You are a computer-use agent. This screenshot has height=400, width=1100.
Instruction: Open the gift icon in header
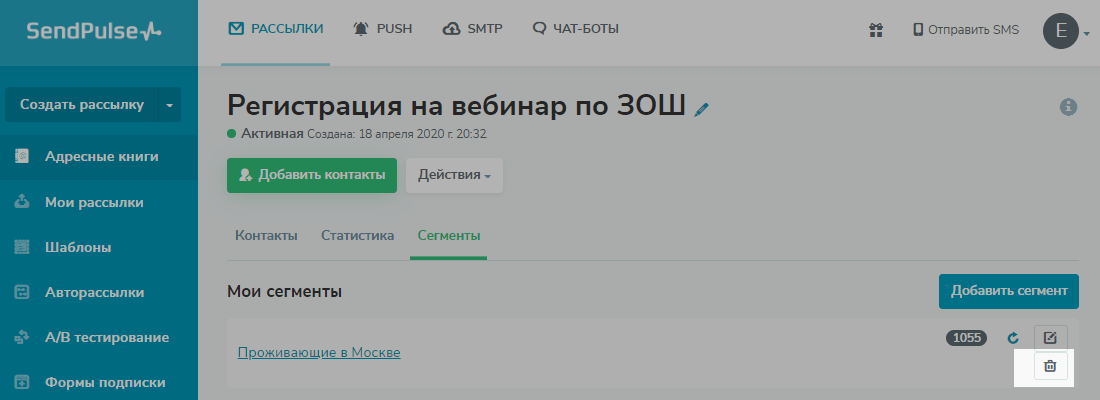(x=876, y=30)
